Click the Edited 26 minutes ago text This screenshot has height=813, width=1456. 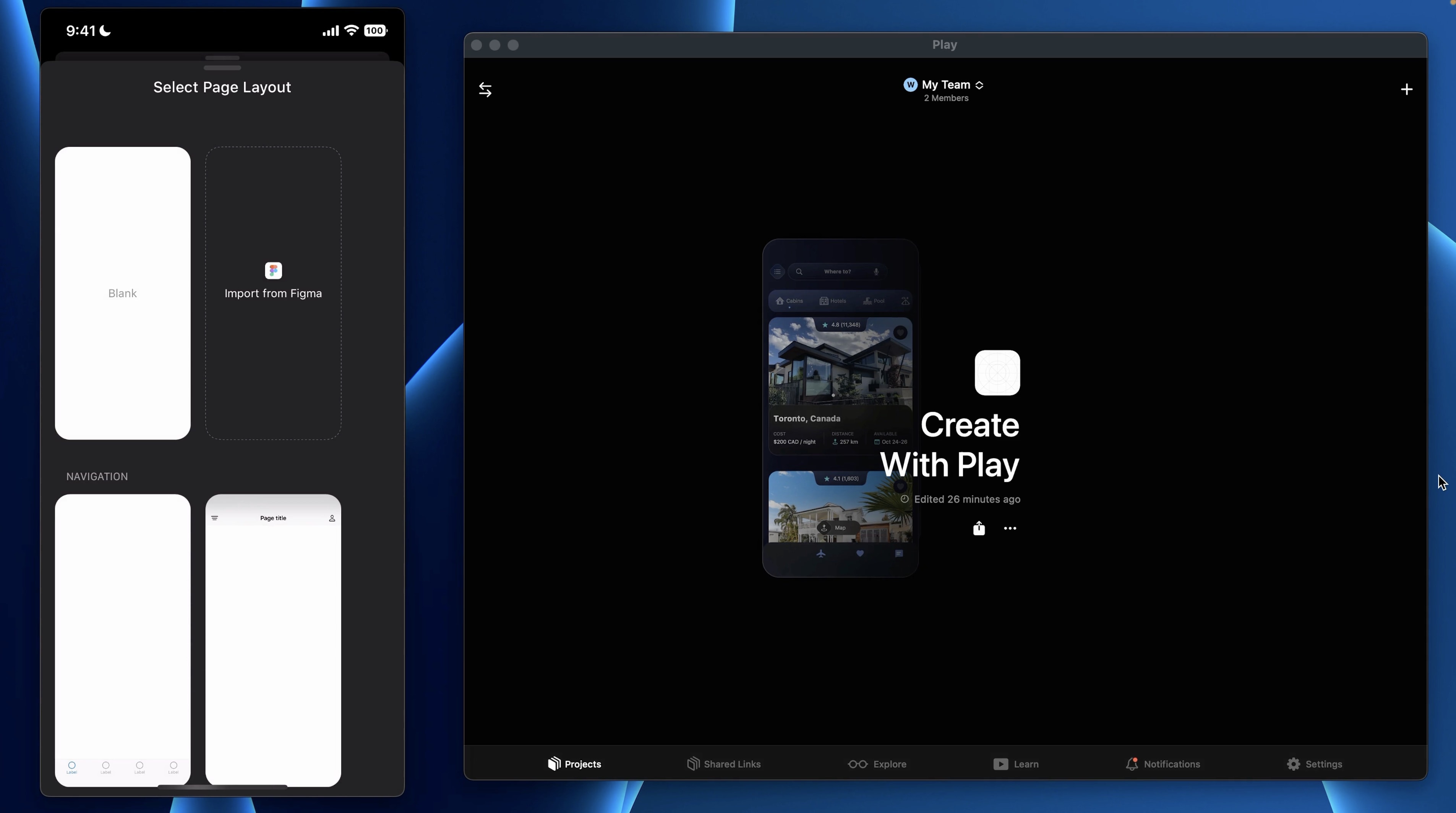(x=966, y=499)
